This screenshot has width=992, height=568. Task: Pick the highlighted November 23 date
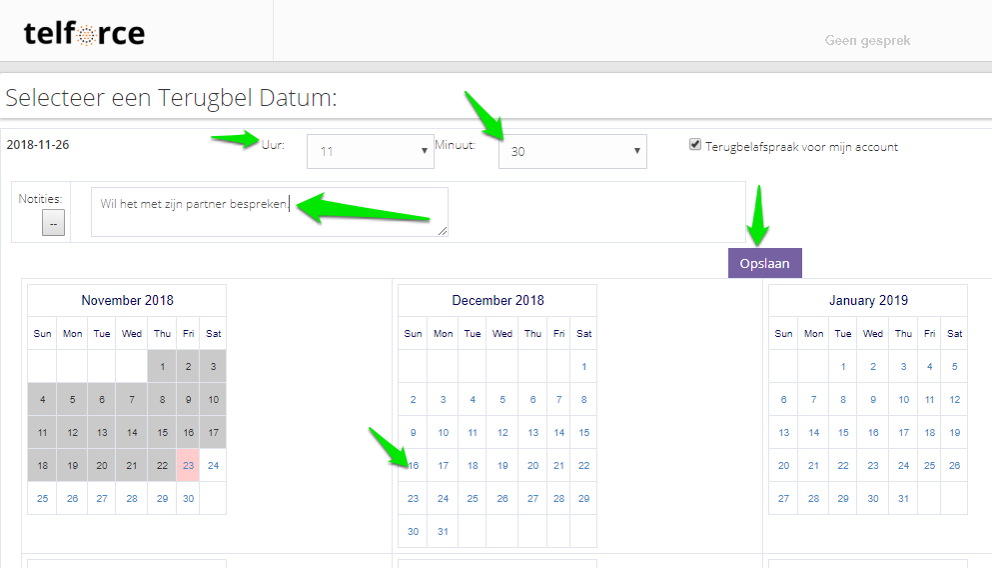click(188, 465)
